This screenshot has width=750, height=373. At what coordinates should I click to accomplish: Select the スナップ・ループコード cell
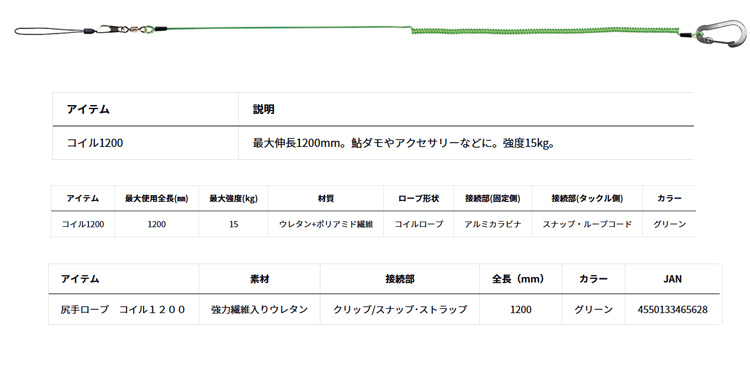(x=587, y=224)
